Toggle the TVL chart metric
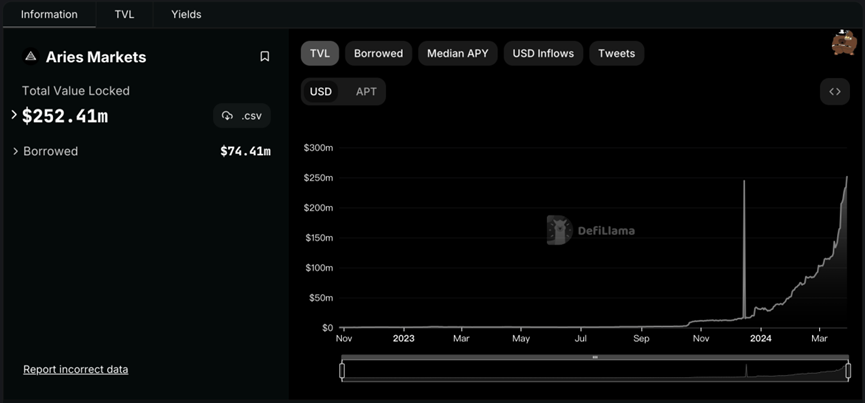The image size is (865, 403). (320, 53)
